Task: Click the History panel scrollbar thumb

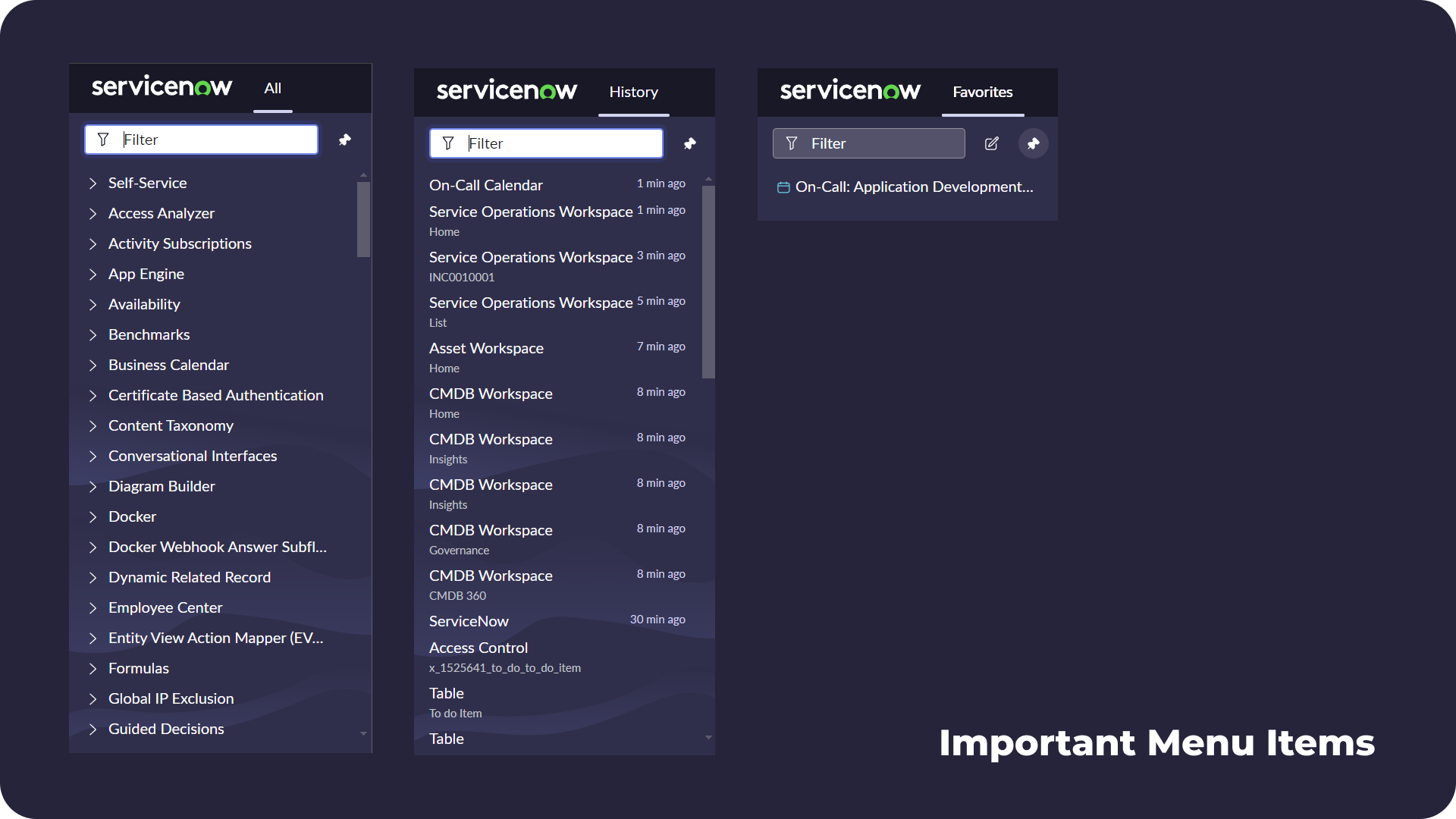Action: pos(708,282)
